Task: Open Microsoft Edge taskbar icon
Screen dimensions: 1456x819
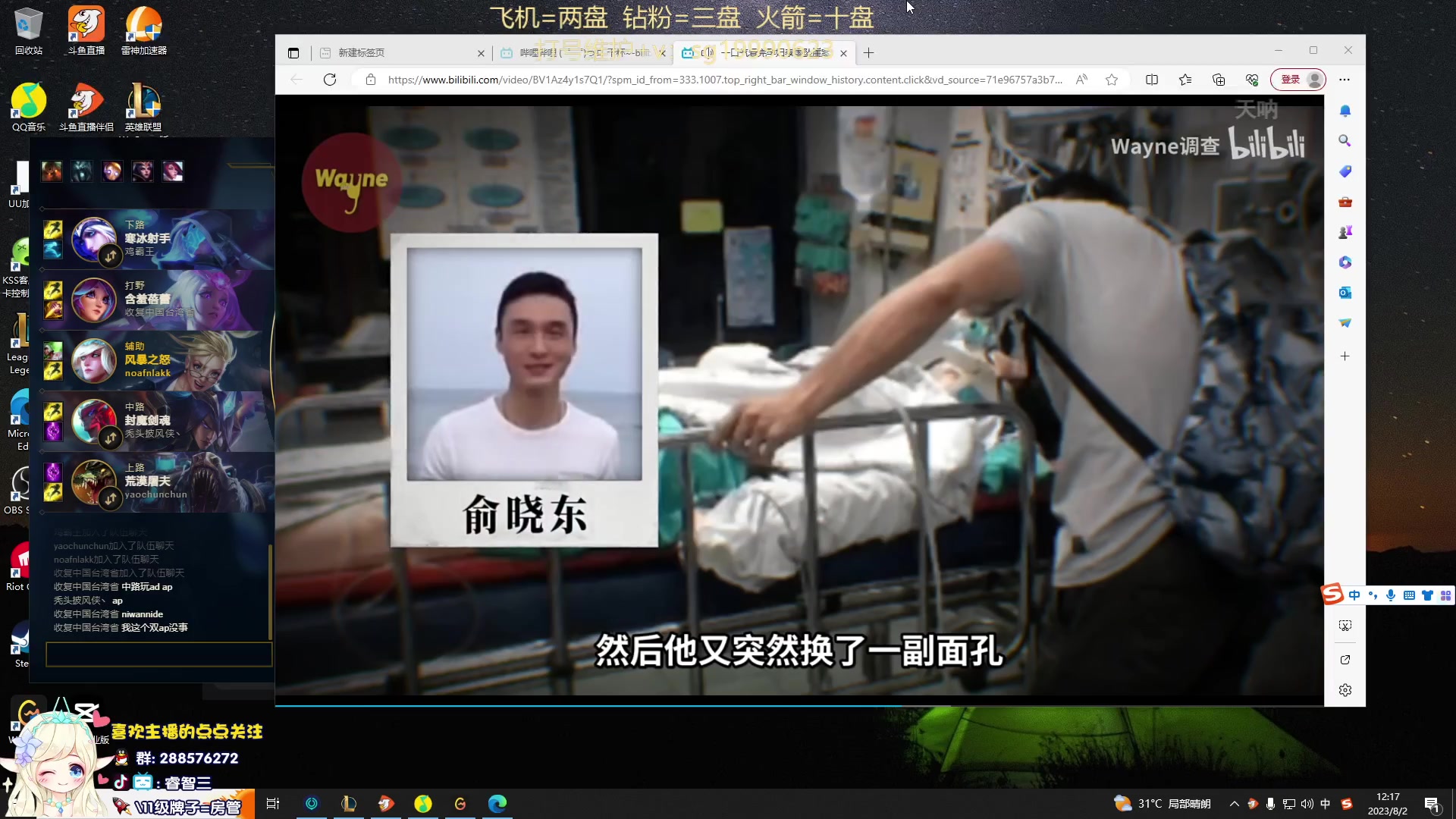Action: [497, 804]
